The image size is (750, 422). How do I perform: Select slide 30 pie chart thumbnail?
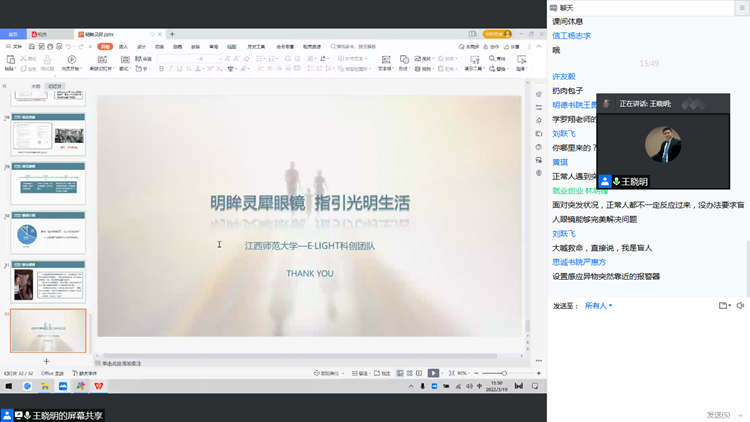(x=48, y=233)
